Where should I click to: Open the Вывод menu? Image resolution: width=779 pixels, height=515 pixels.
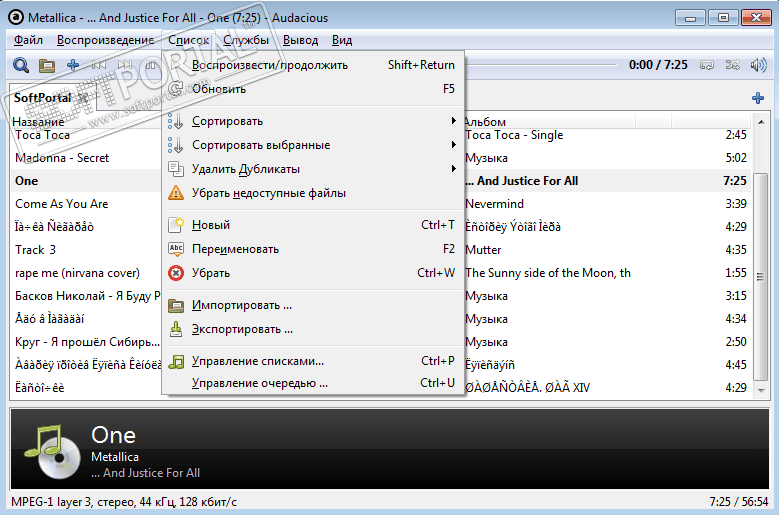coord(300,40)
